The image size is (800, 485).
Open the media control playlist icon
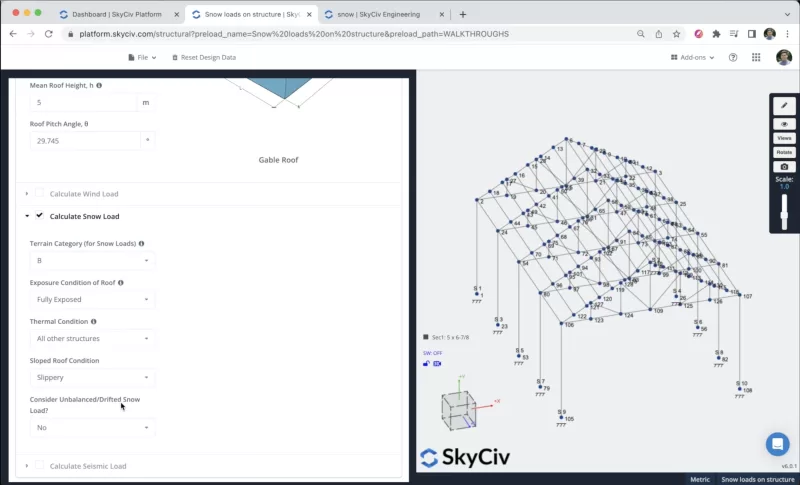pos(734,34)
